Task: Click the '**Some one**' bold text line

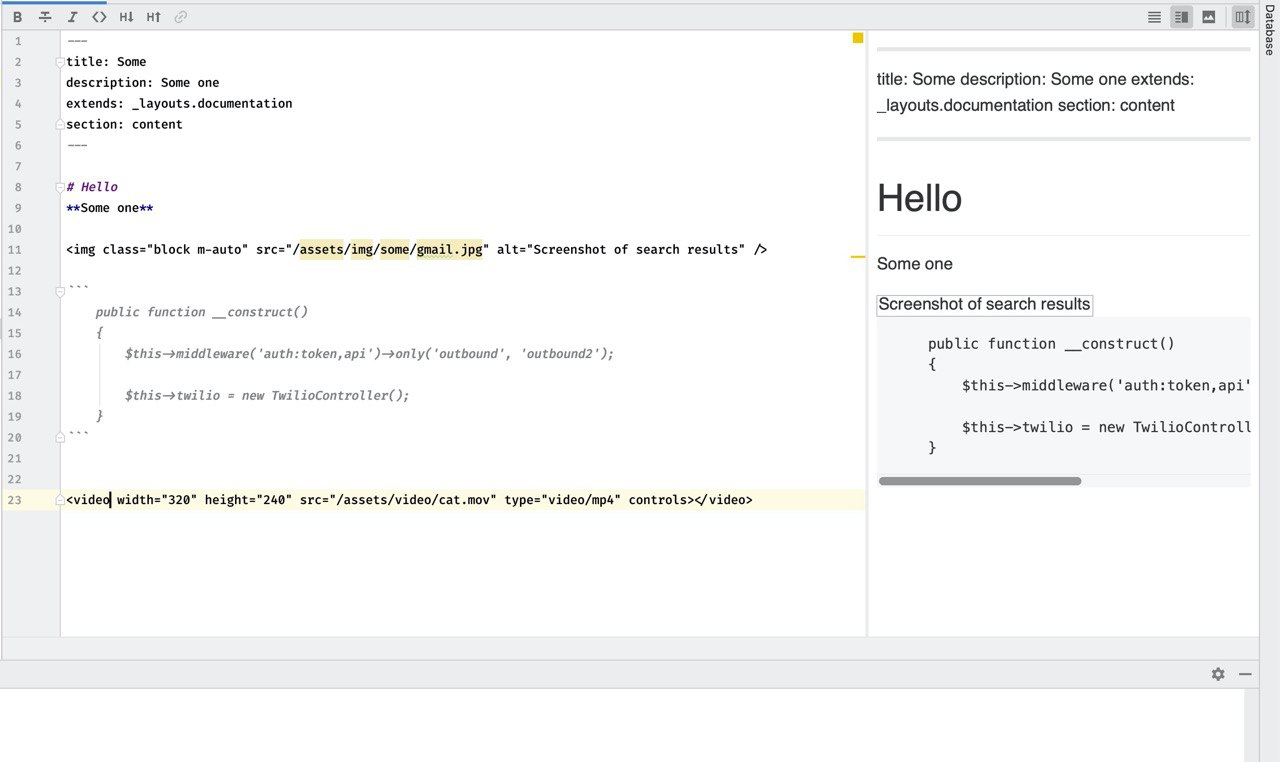Action: [110, 208]
